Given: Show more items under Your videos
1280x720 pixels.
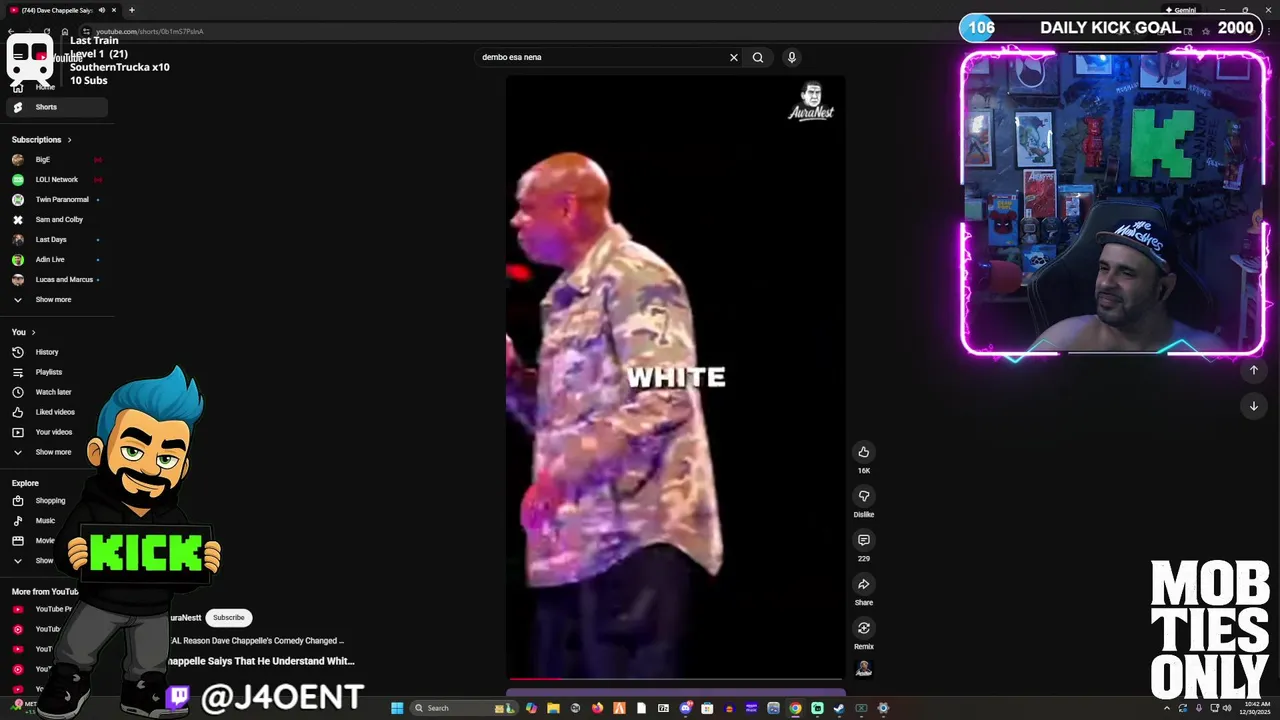Looking at the screenshot, I should pyautogui.click(x=53, y=452).
